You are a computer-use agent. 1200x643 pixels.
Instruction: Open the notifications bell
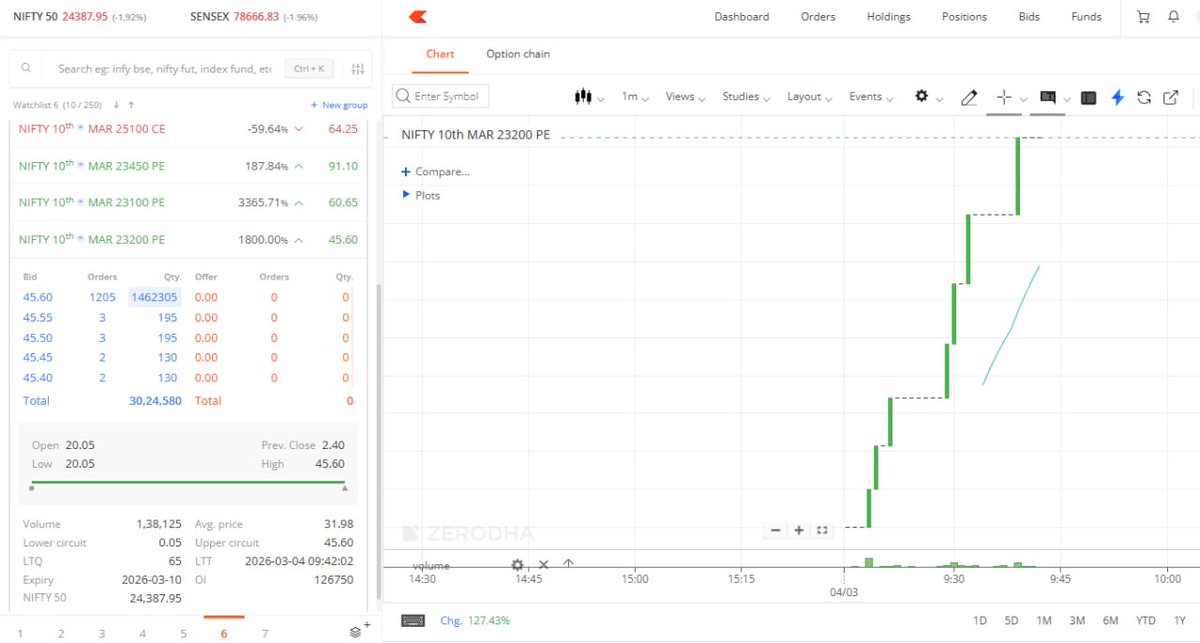click(1174, 17)
